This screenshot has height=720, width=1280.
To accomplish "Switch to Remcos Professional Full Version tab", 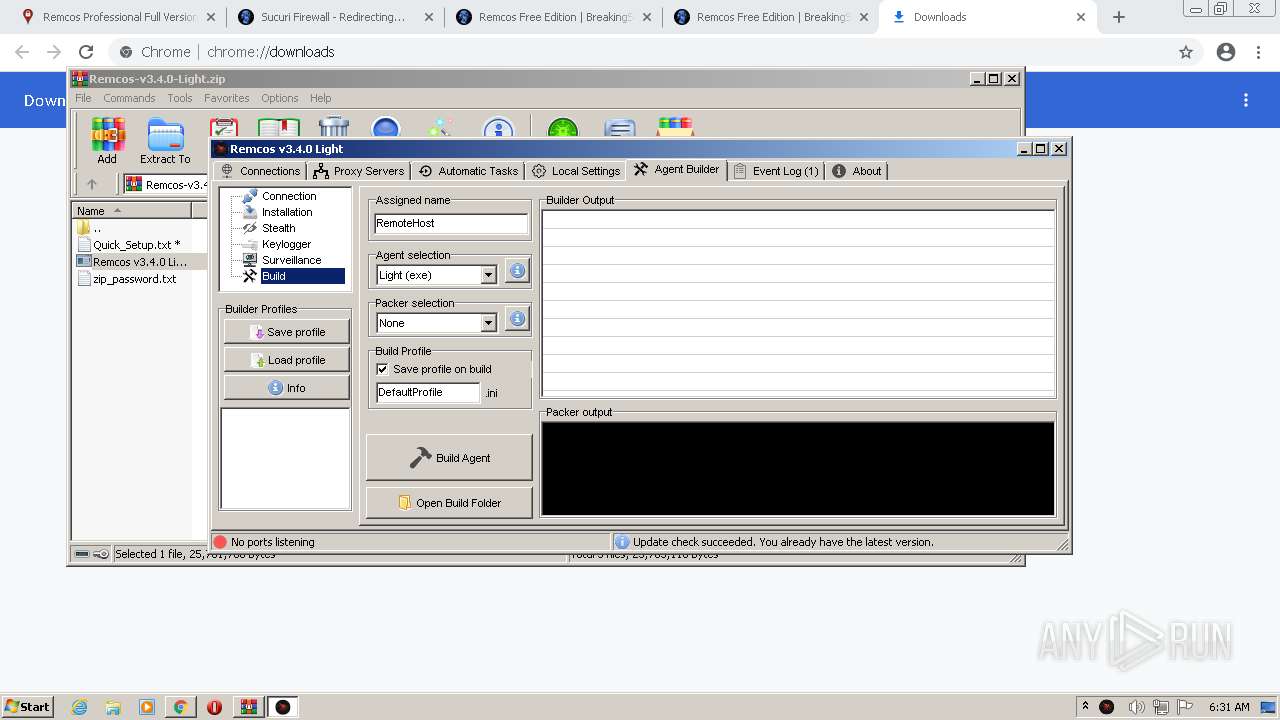I will point(118,17).
